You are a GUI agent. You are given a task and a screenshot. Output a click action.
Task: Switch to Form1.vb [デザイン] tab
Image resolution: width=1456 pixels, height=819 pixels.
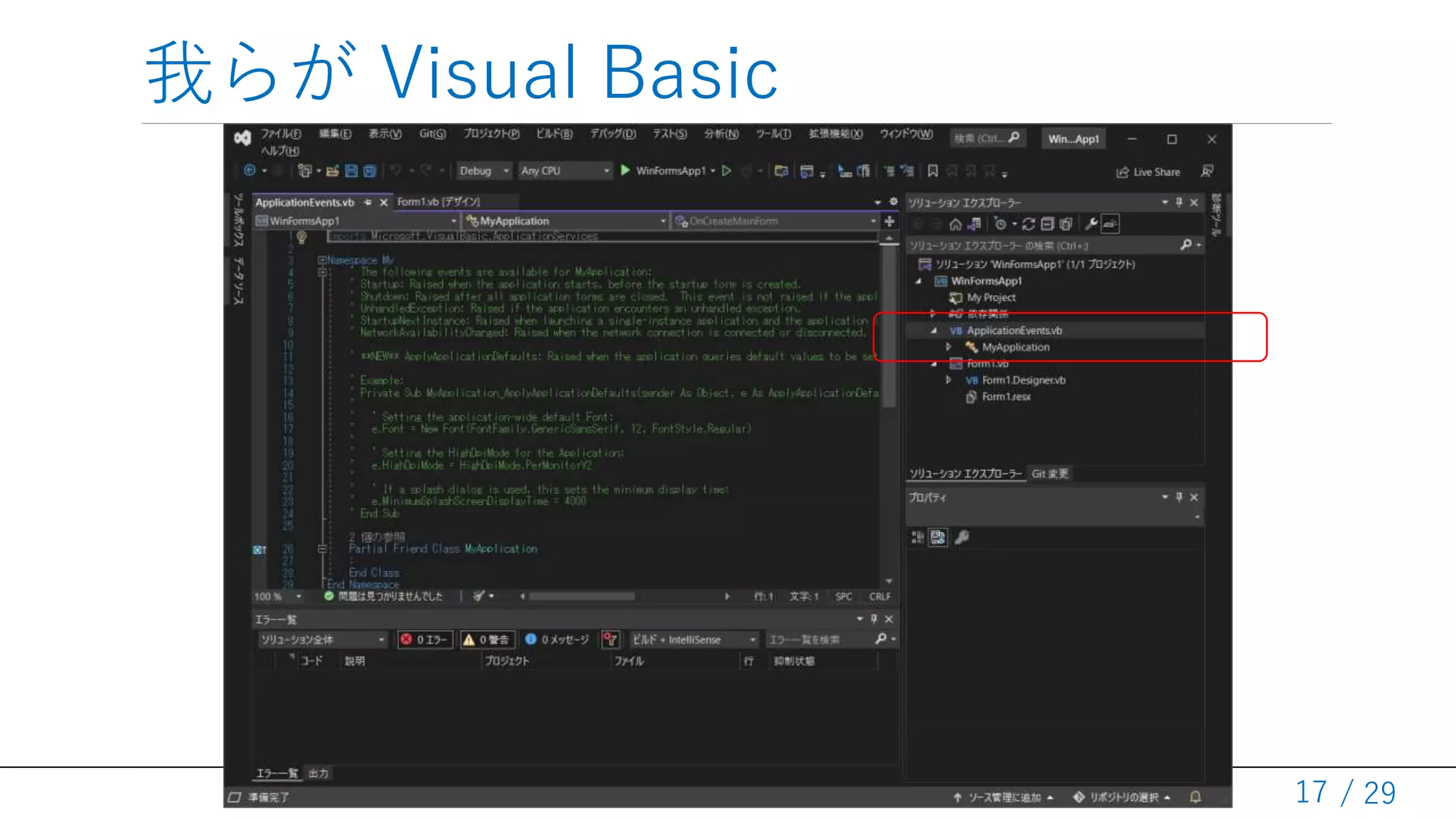(438, 202)
